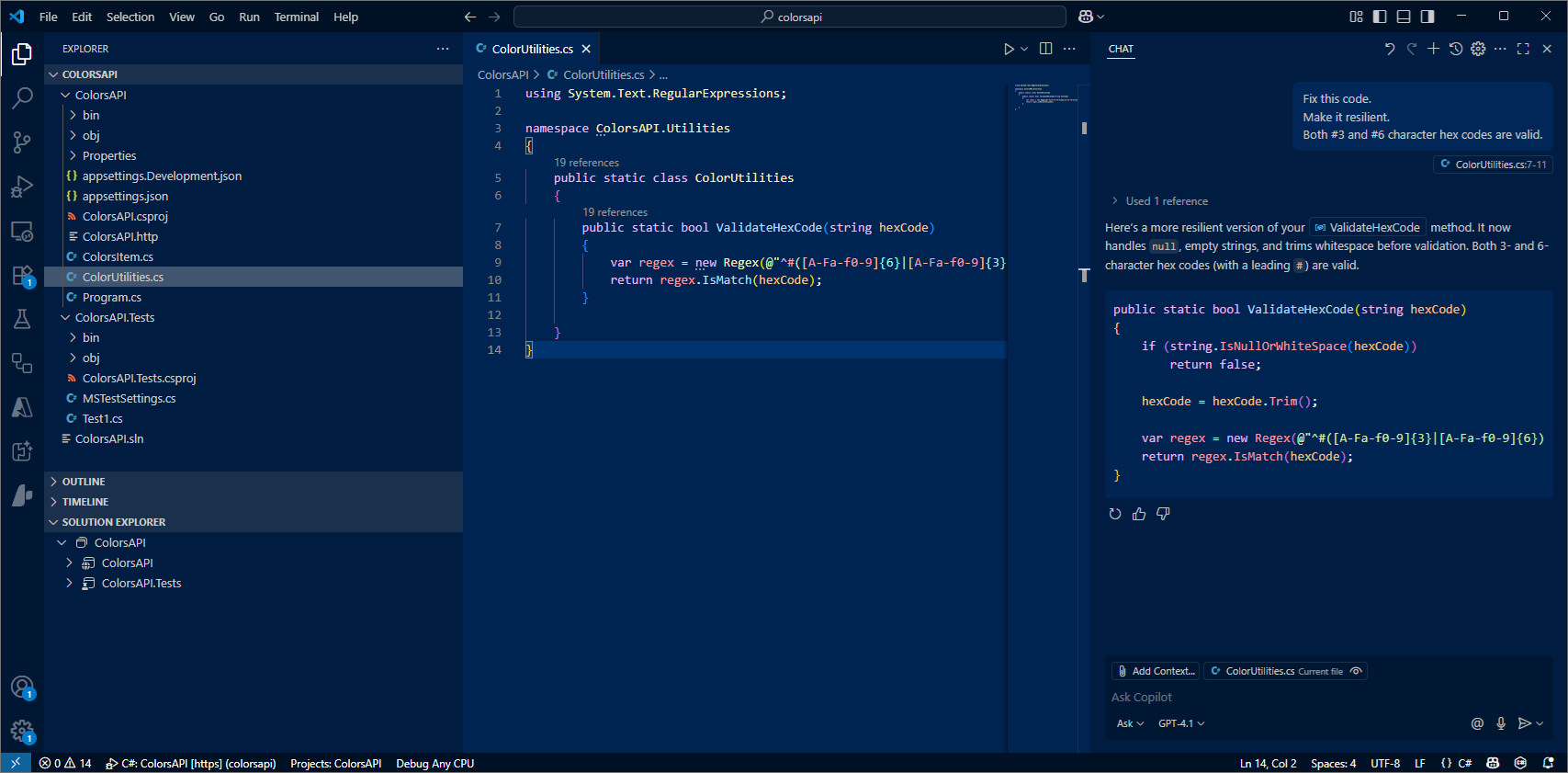
Task: Toggle the bottom panel layout button
Action: pos(1404,17)
